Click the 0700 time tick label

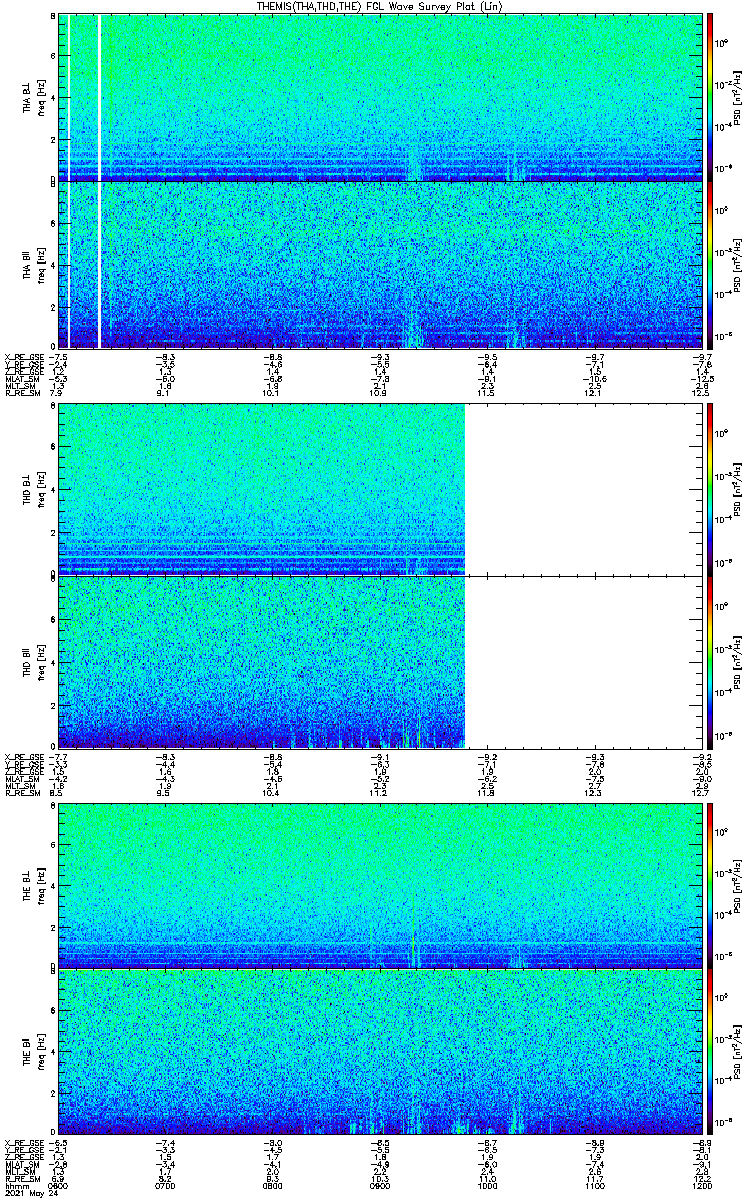point(165,1184)
